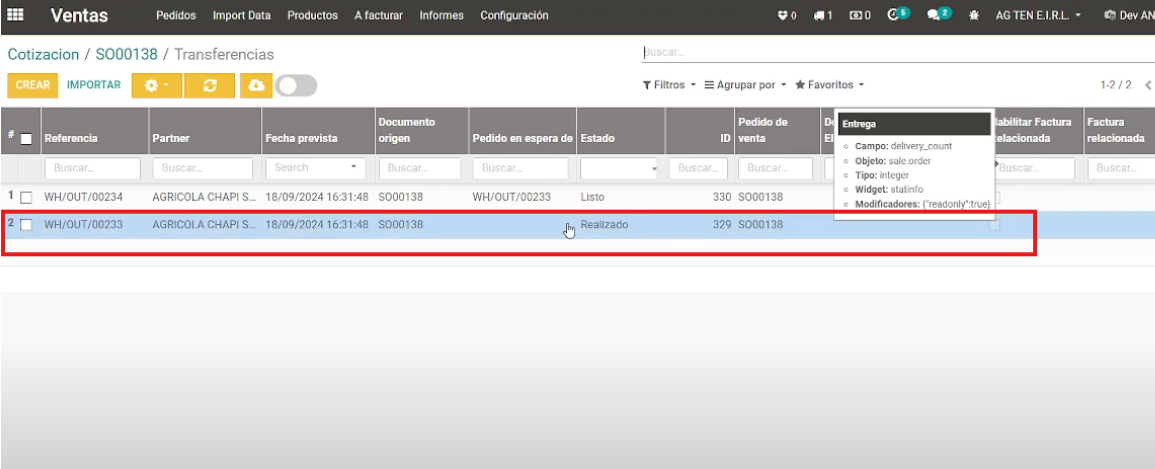Click the IMPORTAR button
This screenshot has width=1155, height=469.
[94, 85]
